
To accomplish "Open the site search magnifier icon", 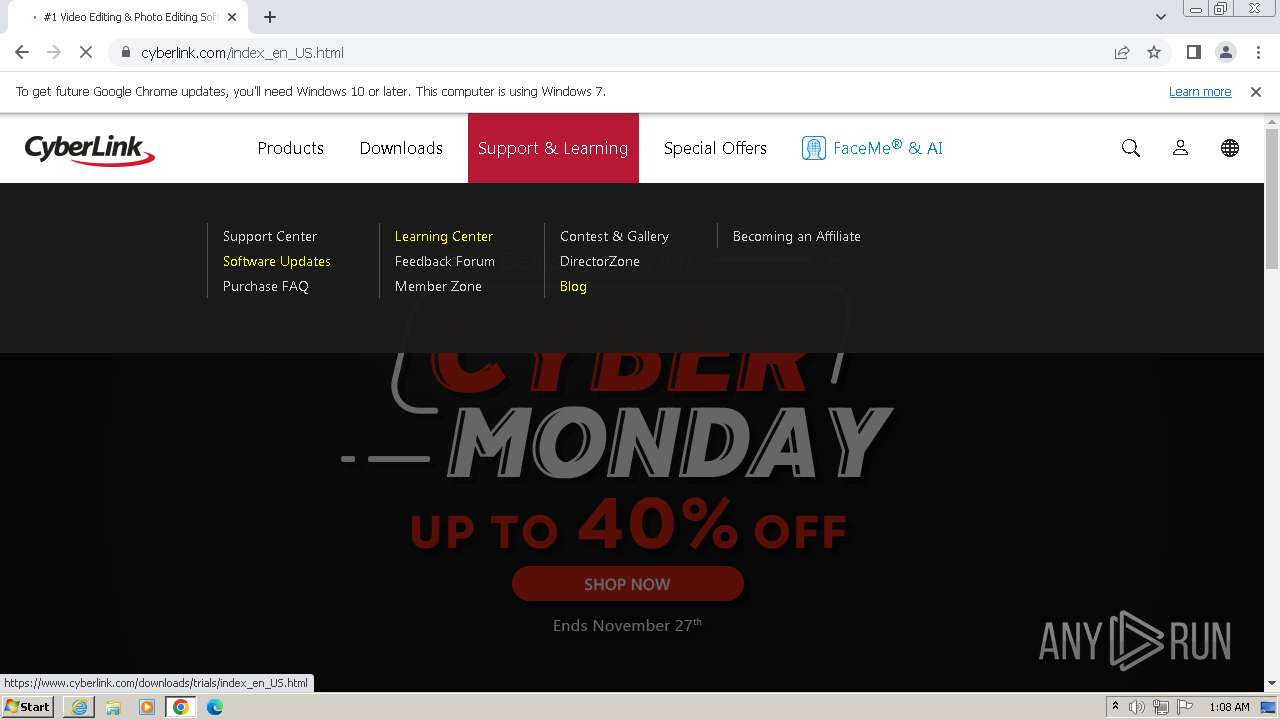I will click(x=1131, y=148).
